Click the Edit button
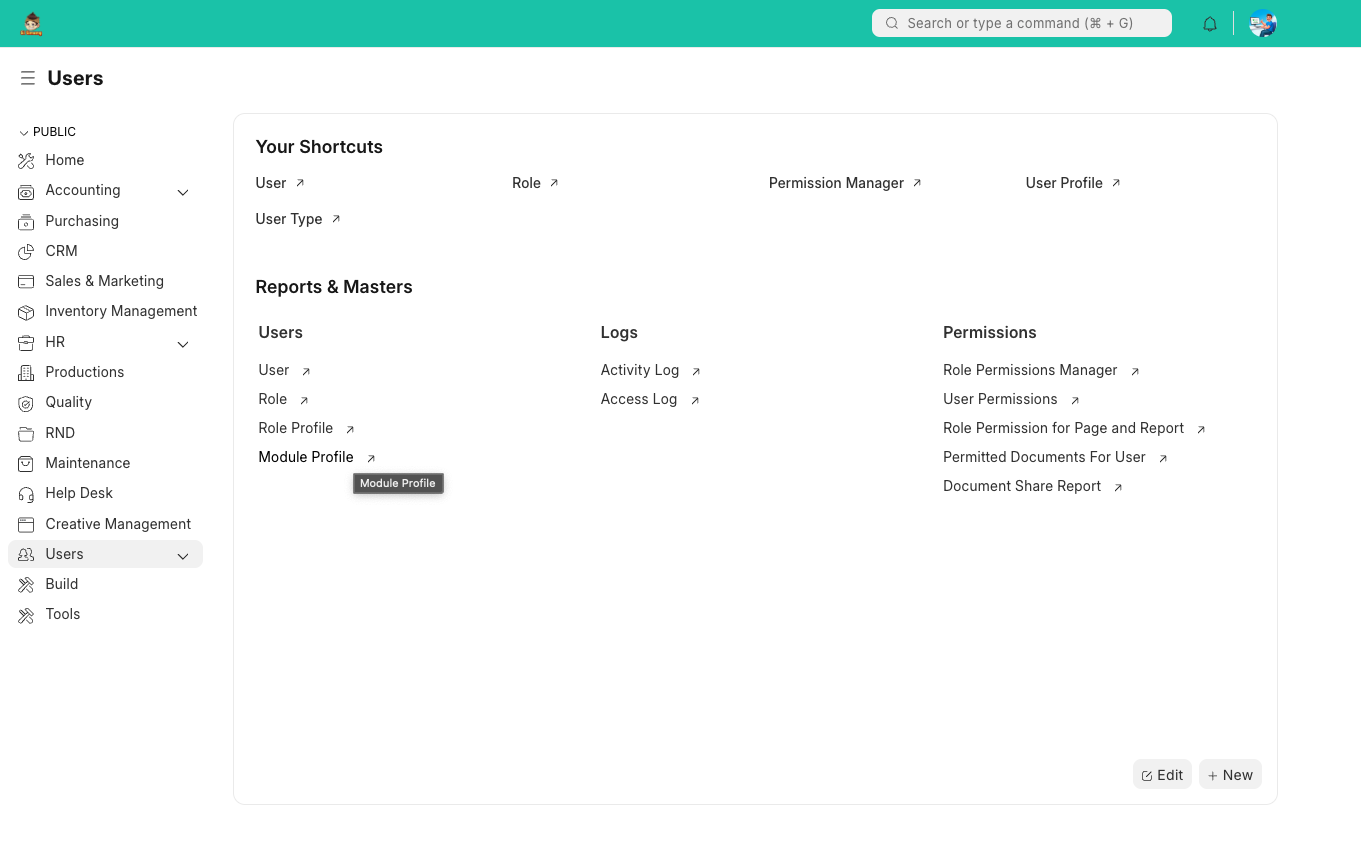1361x864 pixels. pyautogui.click(x=1162, y=774)
